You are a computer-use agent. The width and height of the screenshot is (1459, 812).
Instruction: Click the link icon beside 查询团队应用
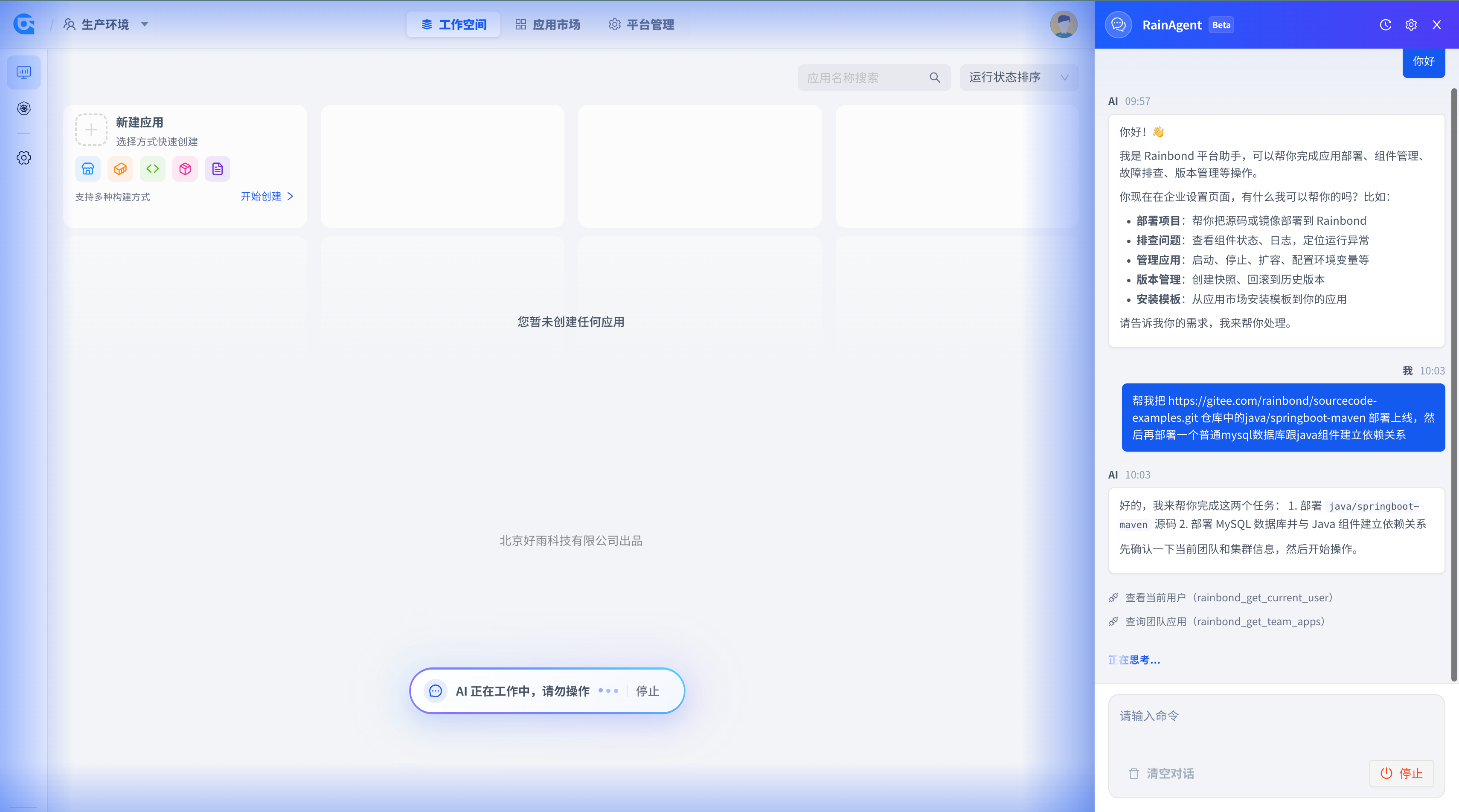pos(1113,621)
